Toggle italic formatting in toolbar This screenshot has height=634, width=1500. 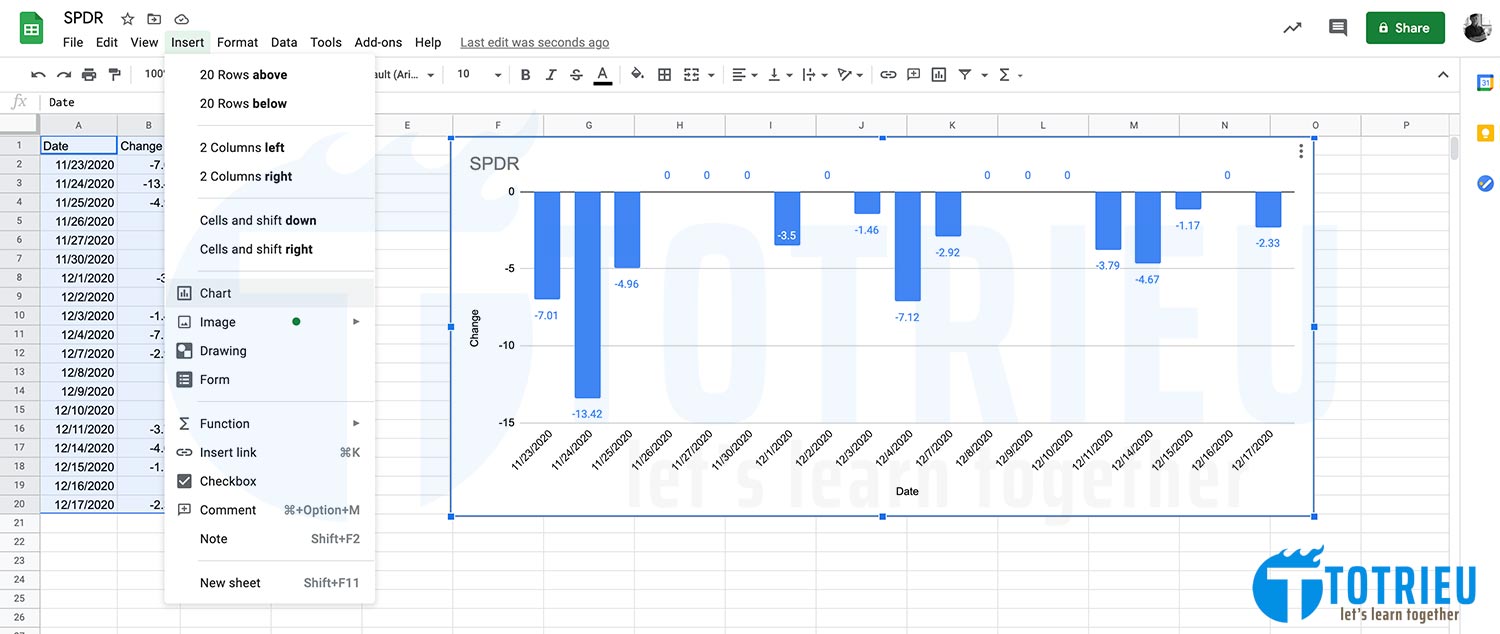[x=551, y=75]
